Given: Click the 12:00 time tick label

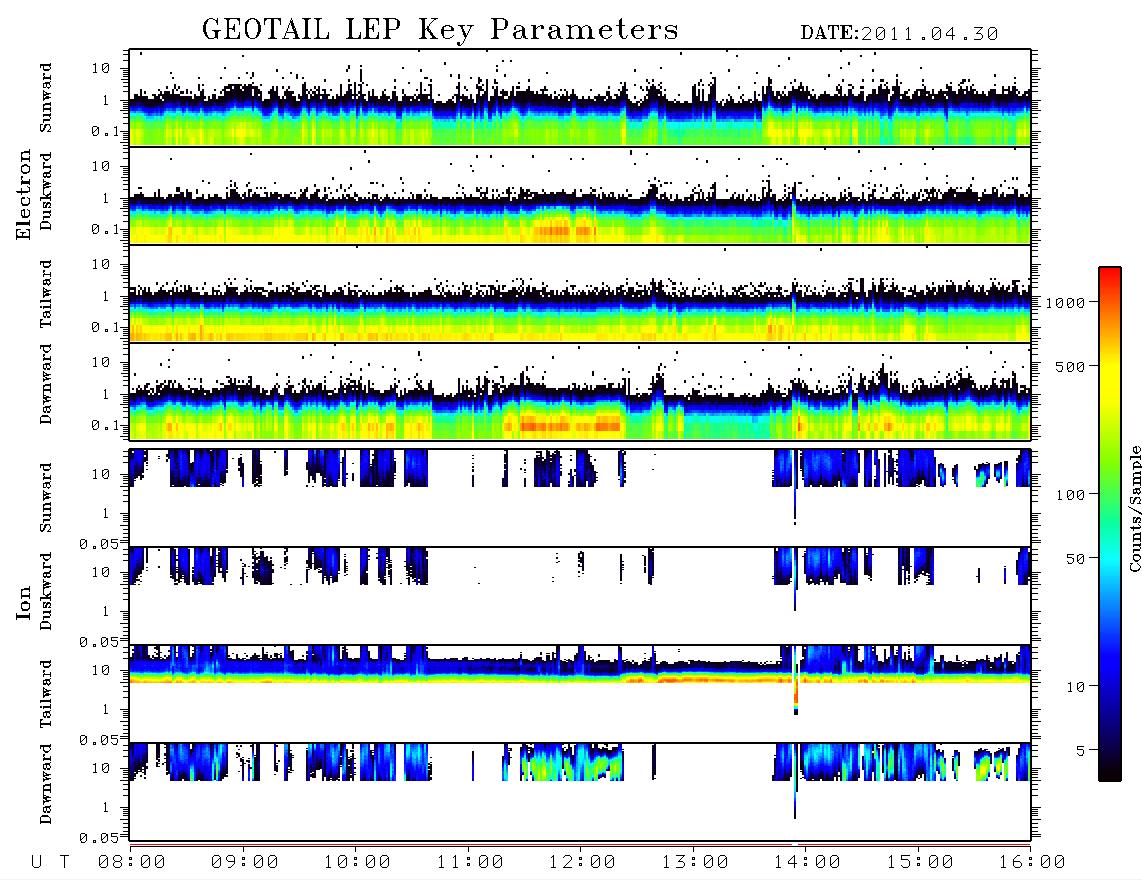Looking at the screenshot, I should coord(582,862).
